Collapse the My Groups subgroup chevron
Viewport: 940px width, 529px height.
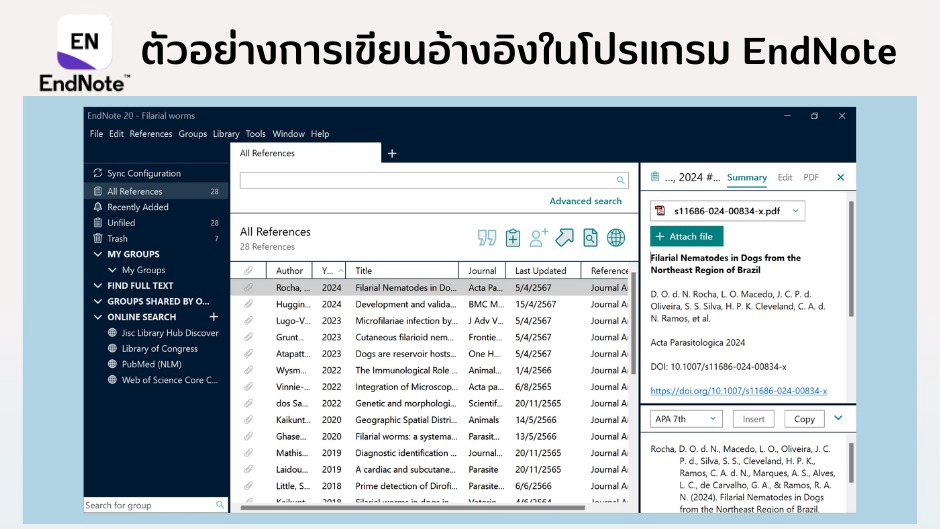pos(112,270)
